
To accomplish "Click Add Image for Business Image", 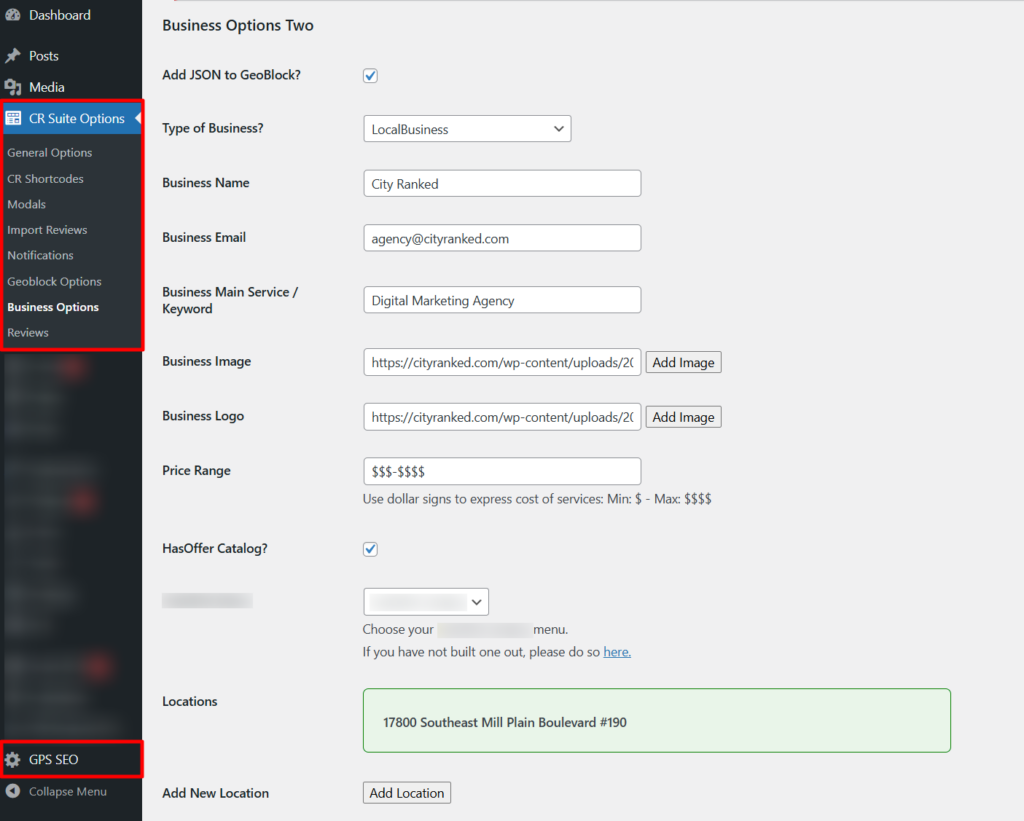I will (x=683, y=362).
